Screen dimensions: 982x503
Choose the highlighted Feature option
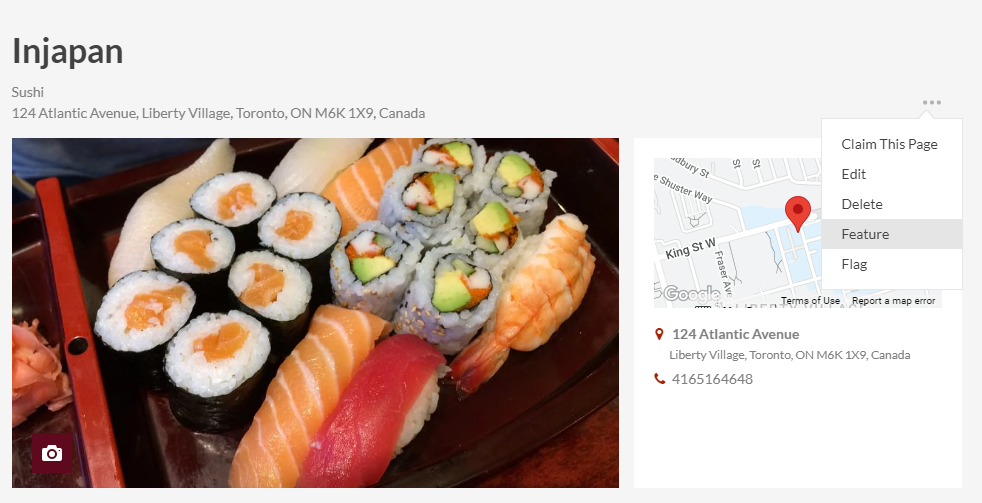892,234
